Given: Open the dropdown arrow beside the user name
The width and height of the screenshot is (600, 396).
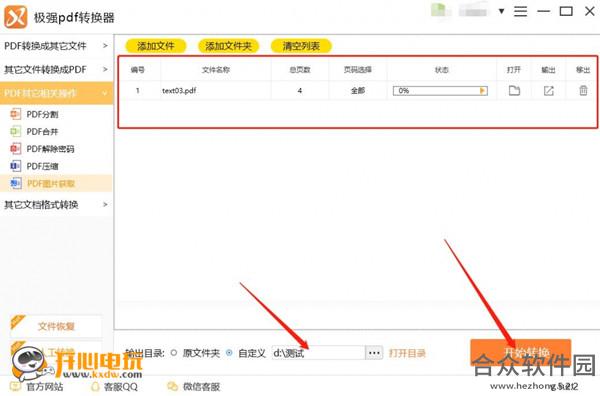Looking at the screenshot, I should [x=501, y=11].
